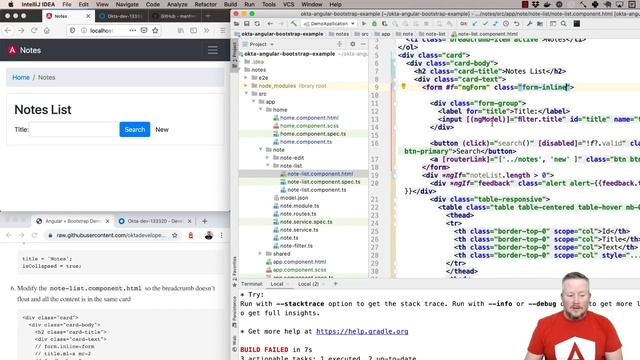The image size is (640, 360).
Task: Open Chrome three-dot menu
Action: pos(222,236)
